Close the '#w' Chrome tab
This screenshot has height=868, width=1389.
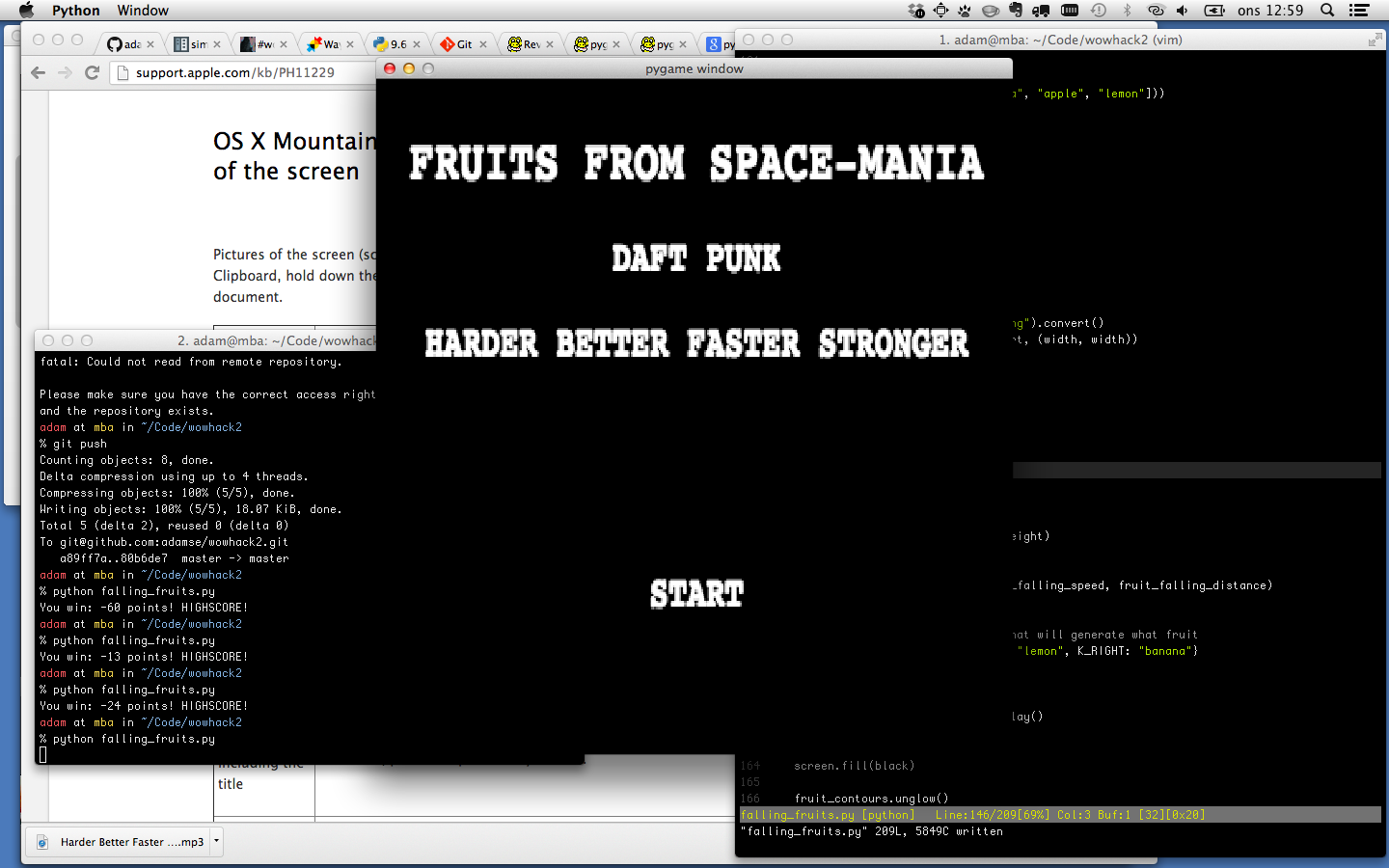pos(284,44)
